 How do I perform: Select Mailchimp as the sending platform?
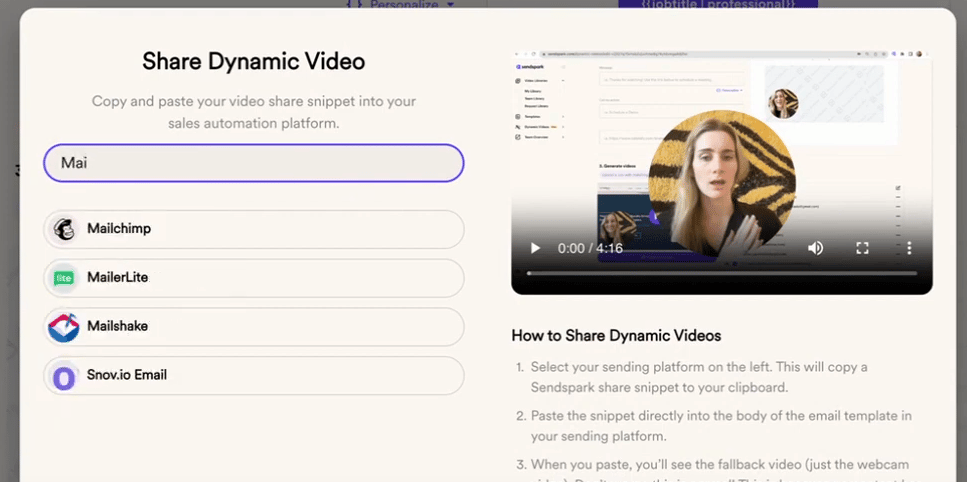click(x=253, y=229)
